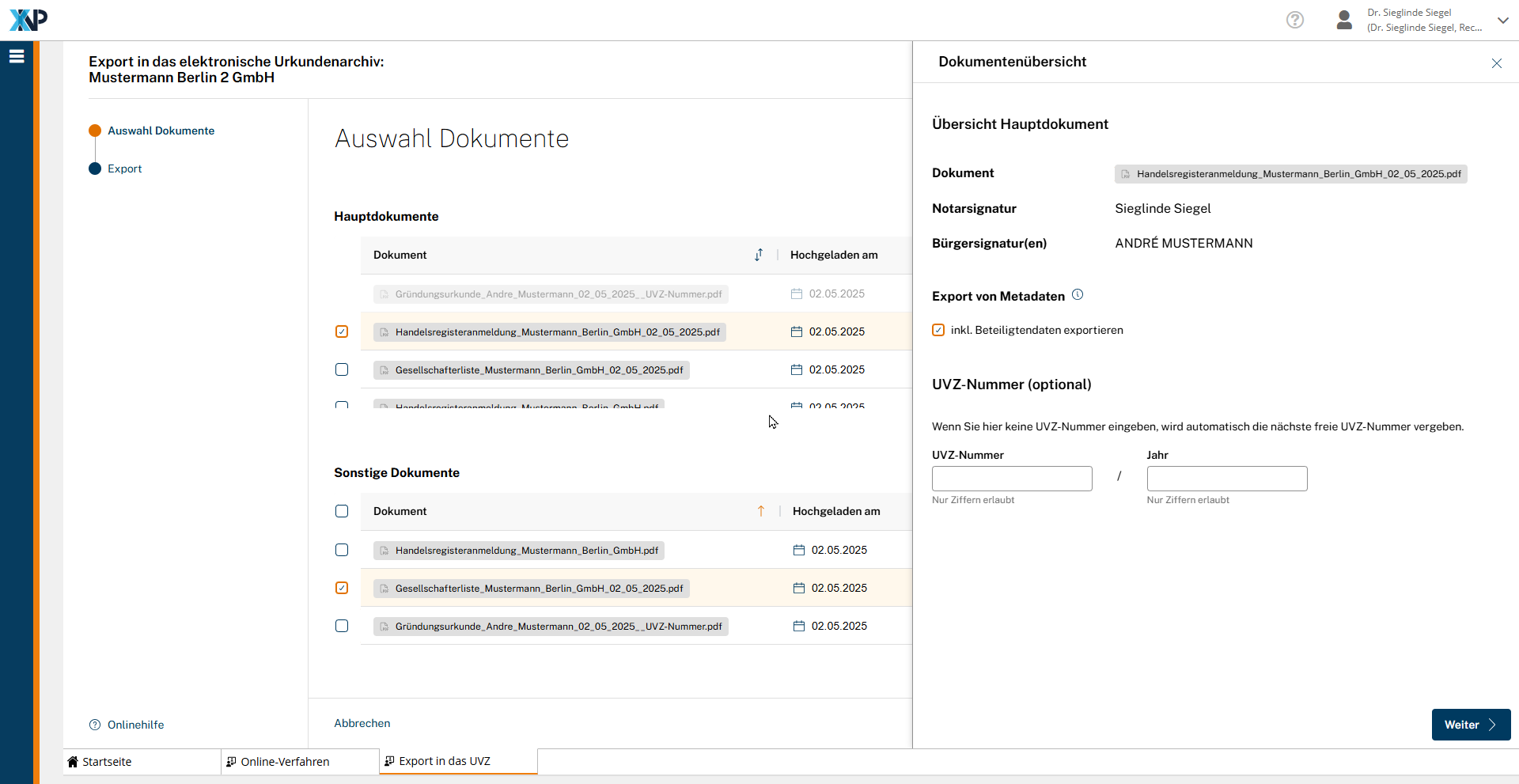The image size is (1519, 784).
Task: Click into the UVZ-Nummer input field
Action: [x=1011, y=479]
